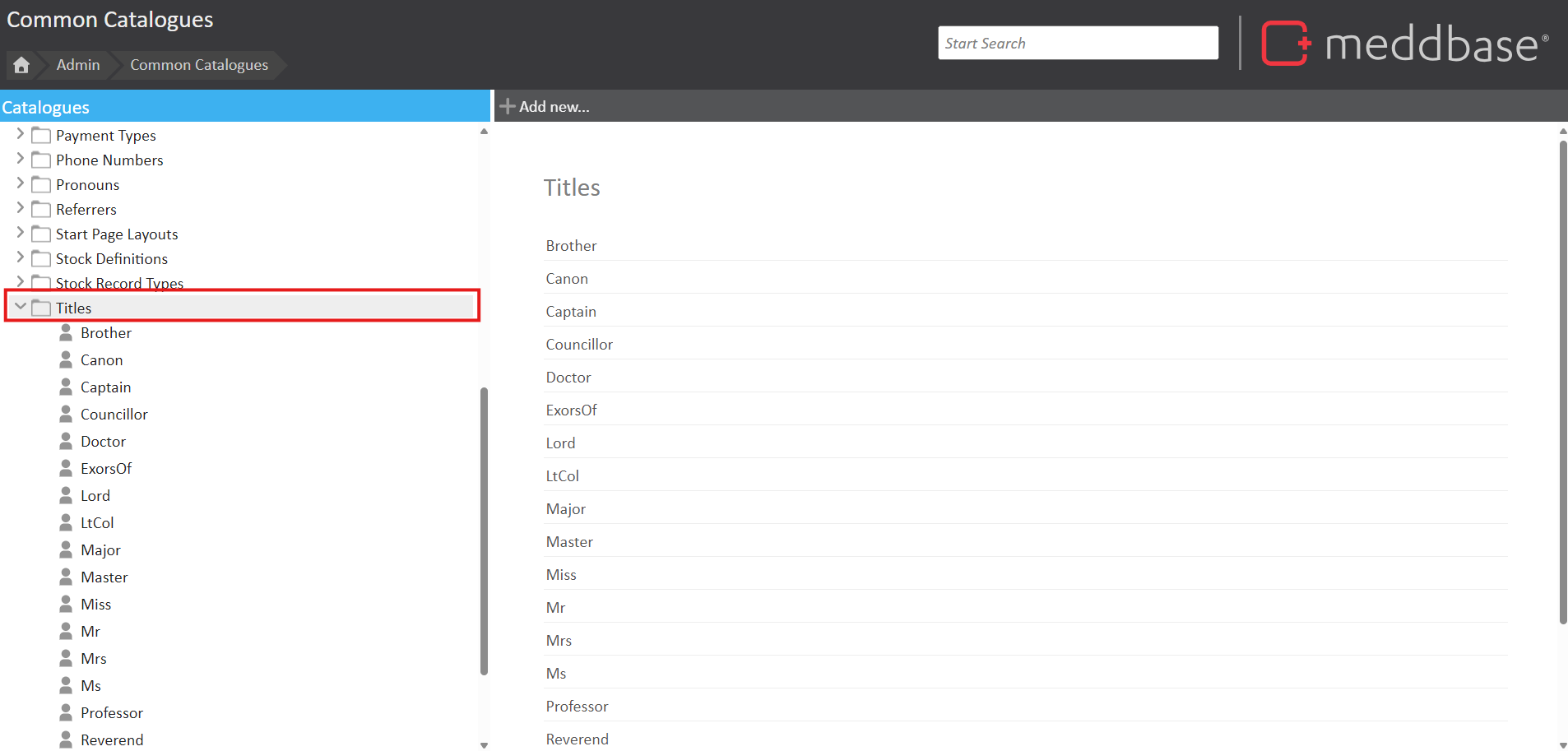Click the person icon next to Doctor

(66, 442)
